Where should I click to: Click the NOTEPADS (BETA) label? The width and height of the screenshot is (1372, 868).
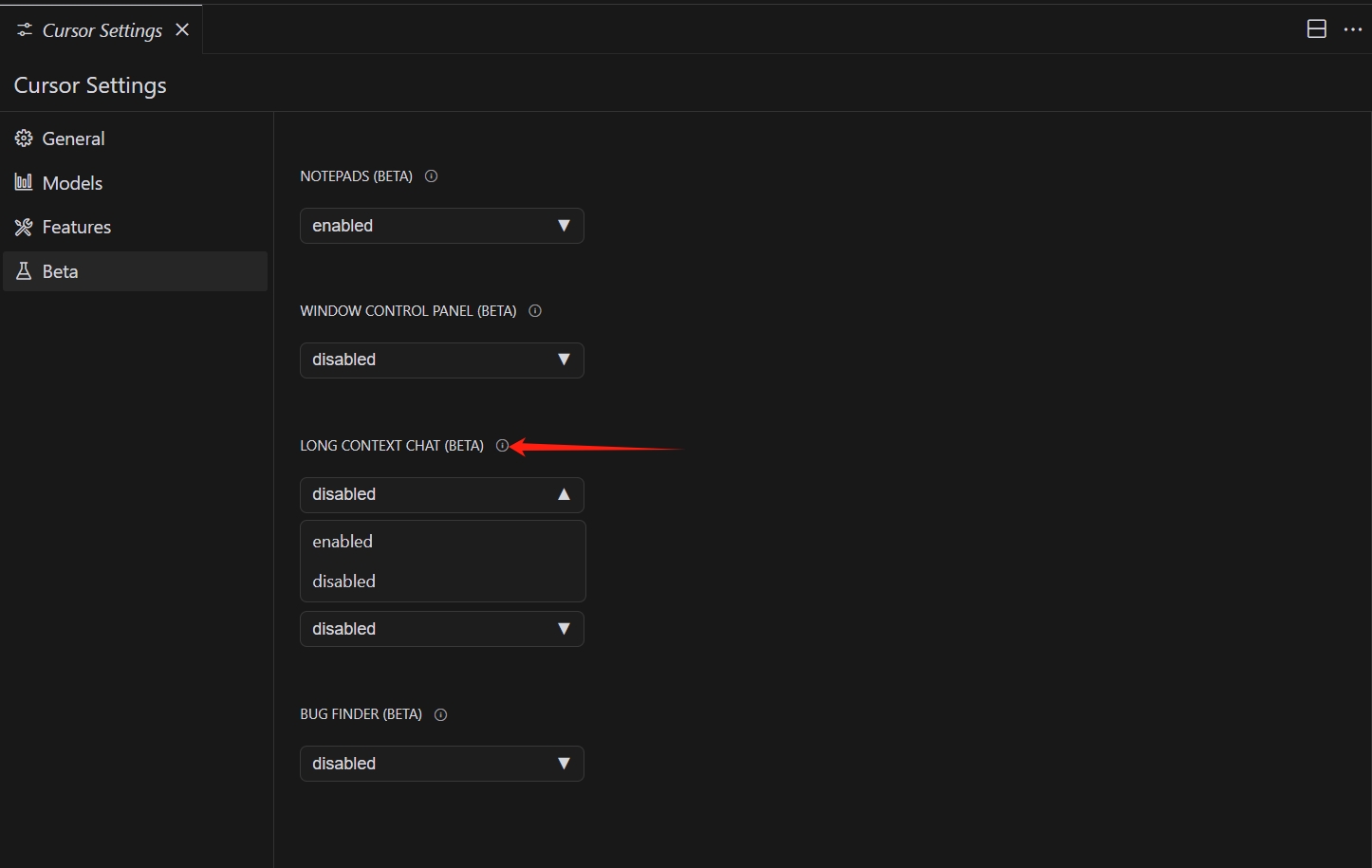[356, 176]
